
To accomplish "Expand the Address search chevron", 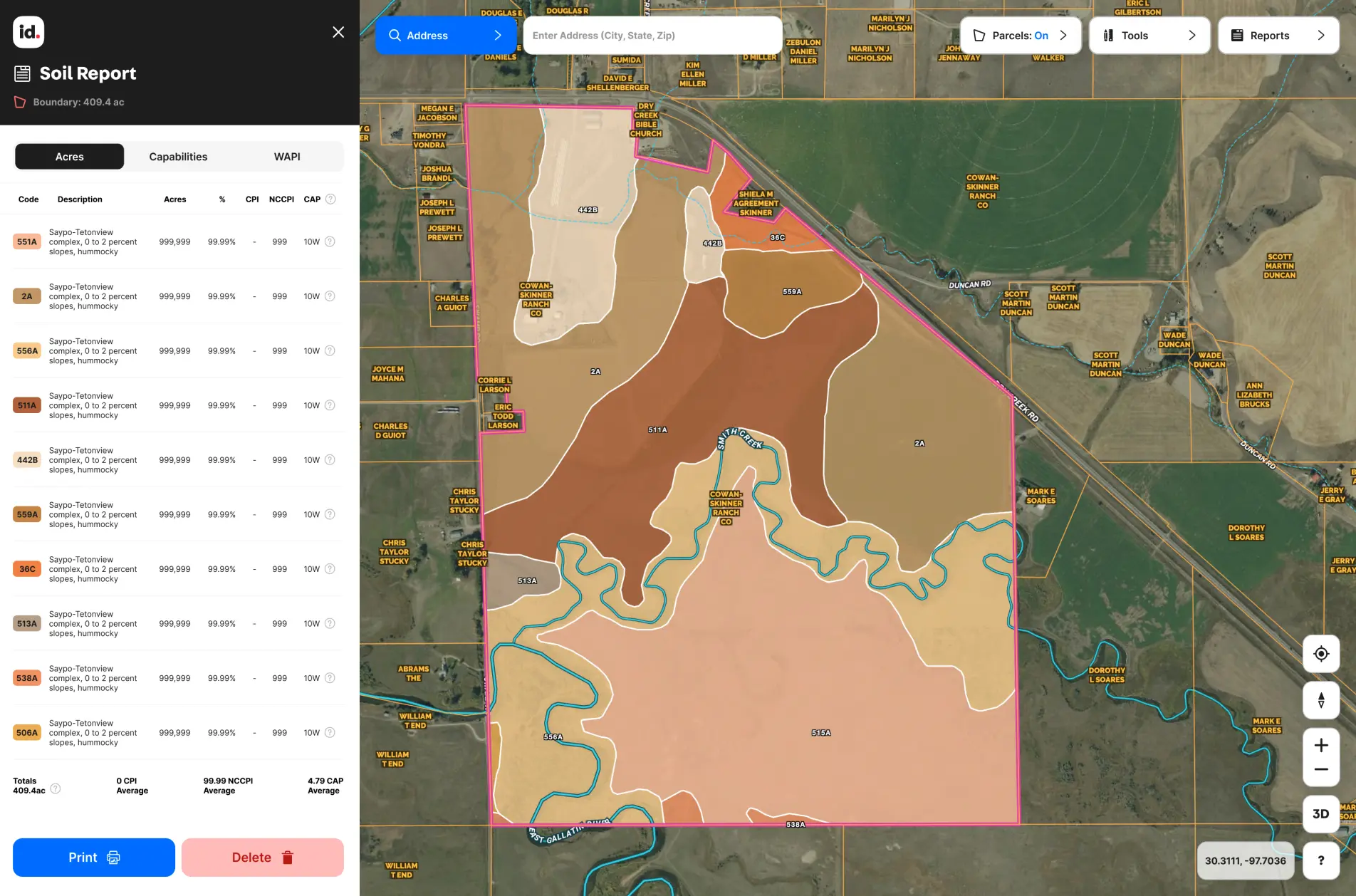I will point(497,35).
